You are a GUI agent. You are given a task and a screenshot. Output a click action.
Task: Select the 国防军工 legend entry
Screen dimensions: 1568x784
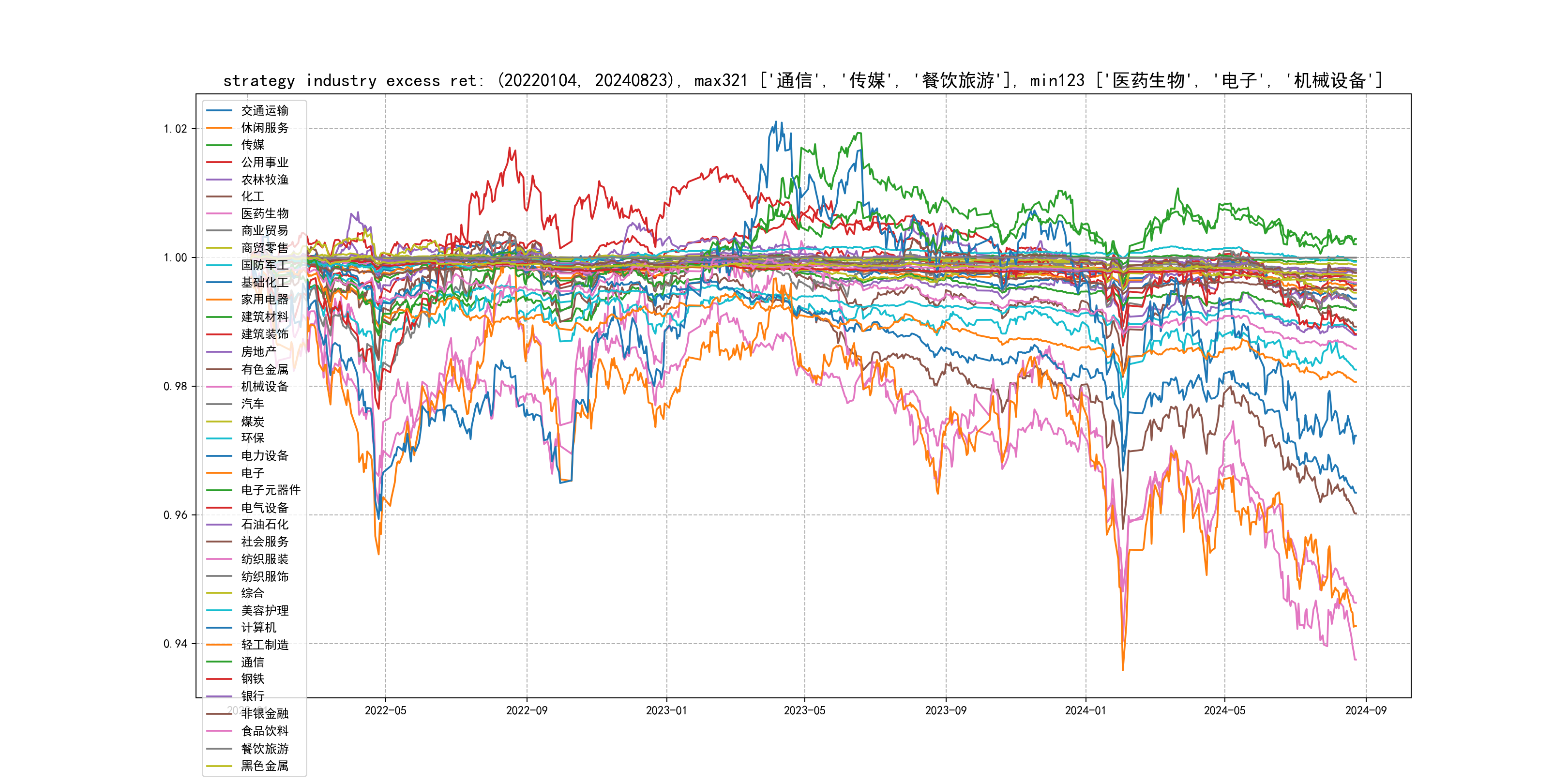point(264,265)
